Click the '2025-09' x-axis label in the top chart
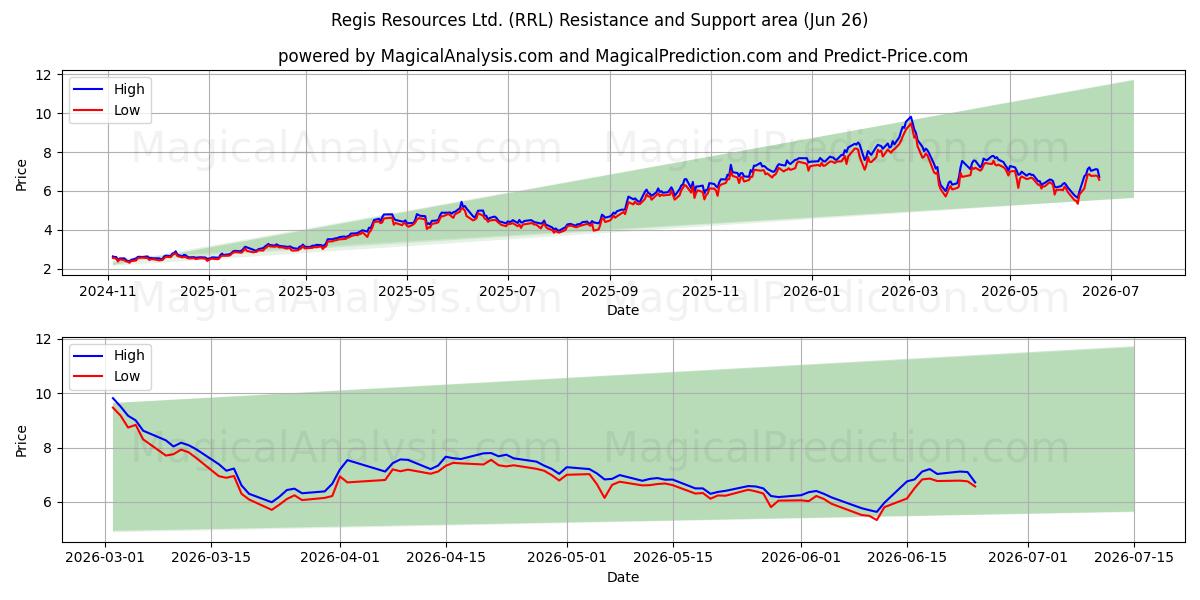This screenshot has width=1200, height=600. point(610,292)
